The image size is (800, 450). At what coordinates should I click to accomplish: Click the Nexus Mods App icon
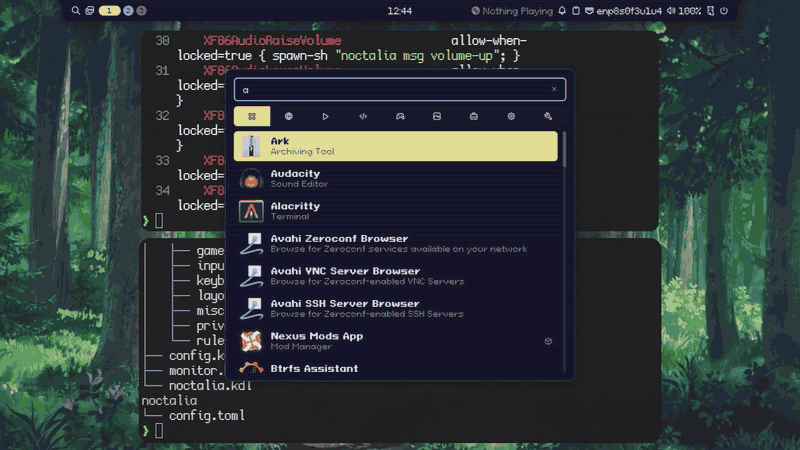251,341
